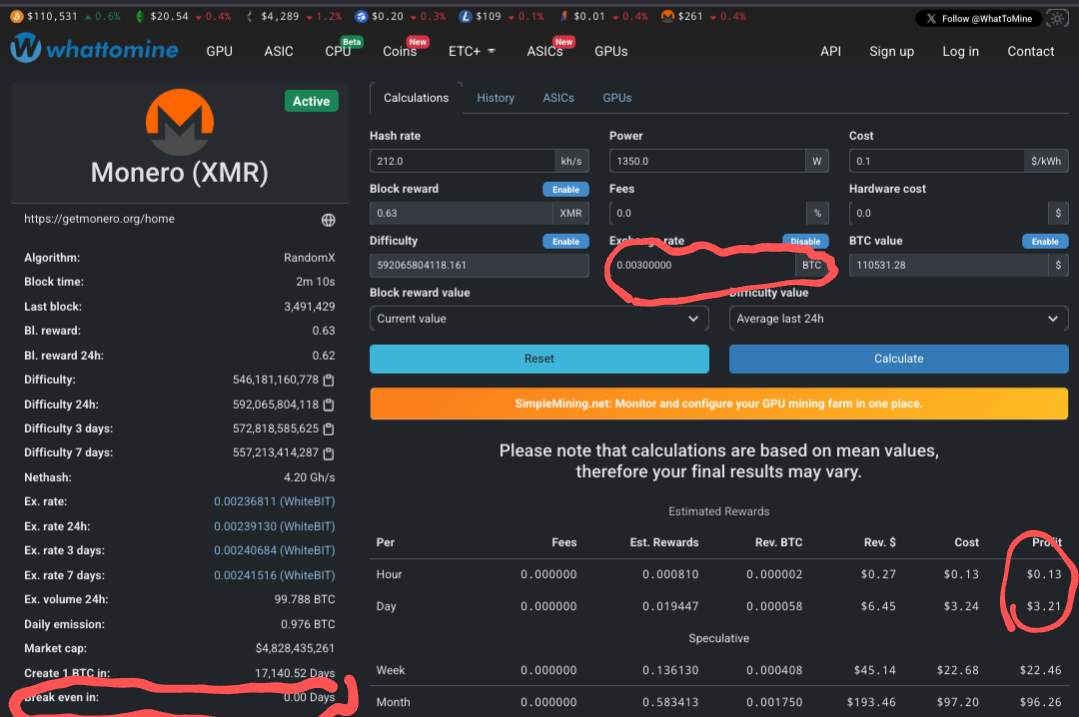Open the GPU navigation menu item
This screenshot has width=1079, height=717.
(x=220, y=52)
